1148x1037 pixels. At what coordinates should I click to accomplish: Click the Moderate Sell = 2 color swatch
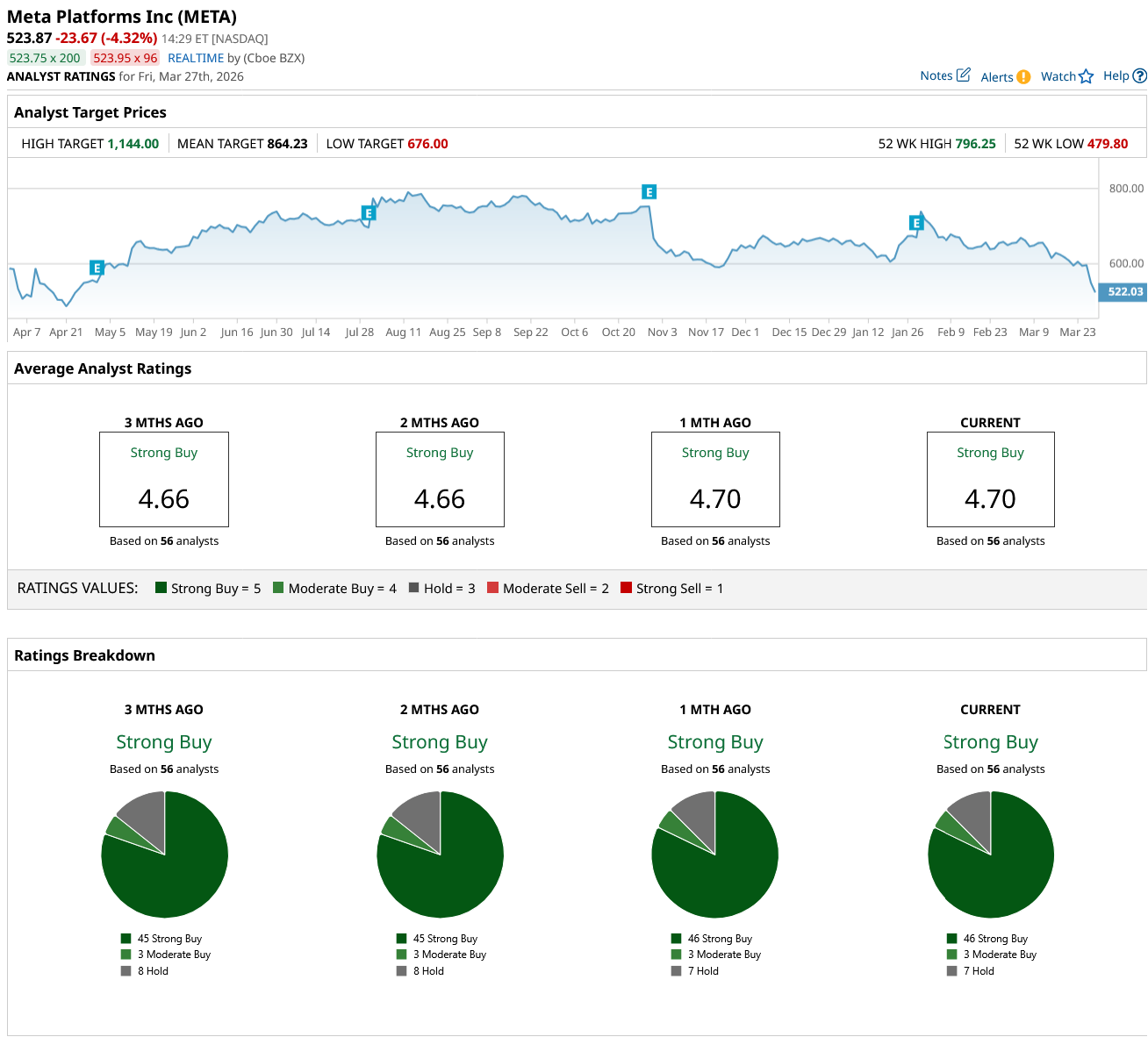[493, 588]
